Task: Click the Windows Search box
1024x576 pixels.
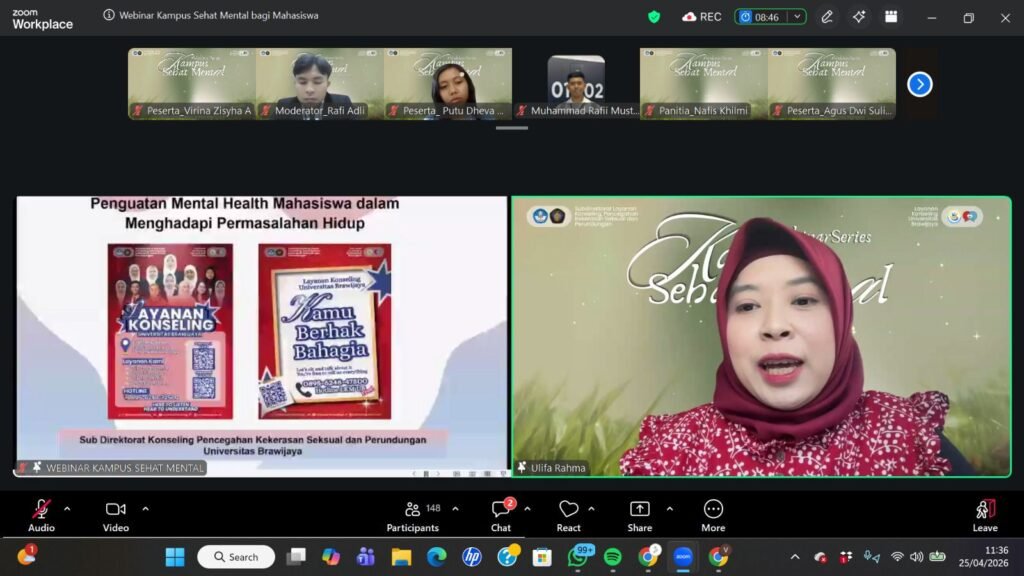Action: 238,557
